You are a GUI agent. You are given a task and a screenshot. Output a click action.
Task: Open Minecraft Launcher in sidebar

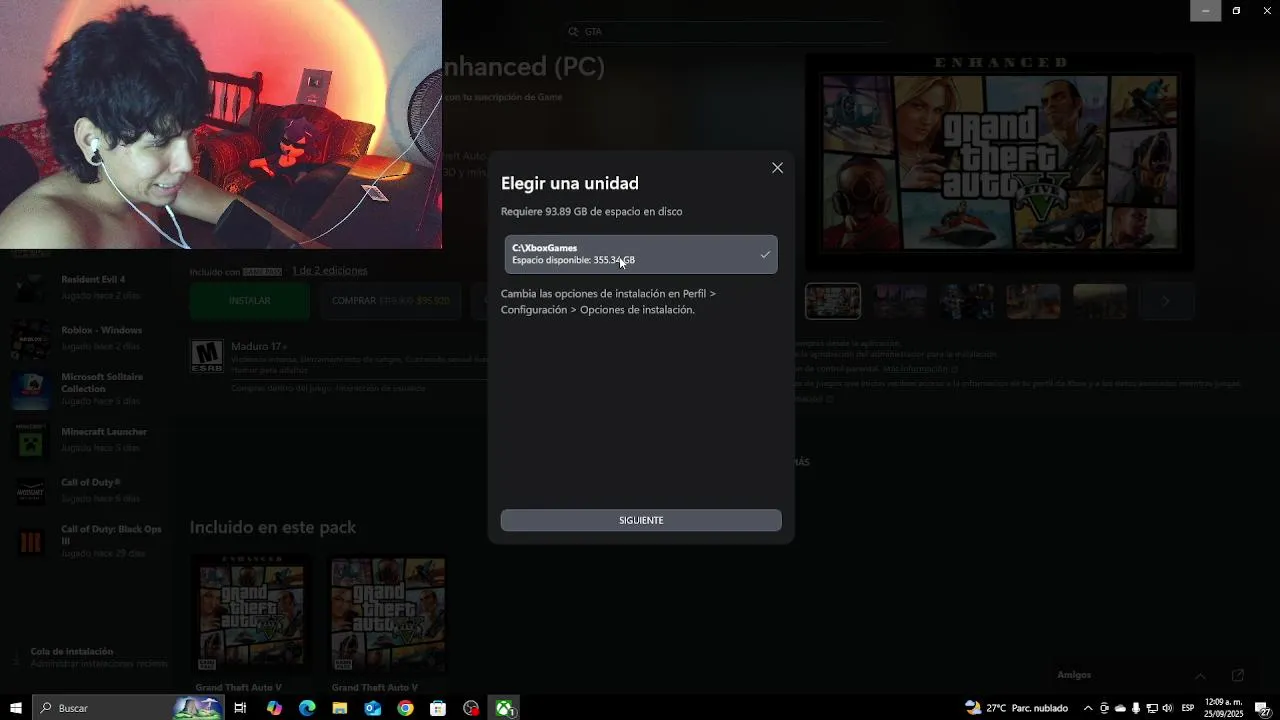[90, 440]
